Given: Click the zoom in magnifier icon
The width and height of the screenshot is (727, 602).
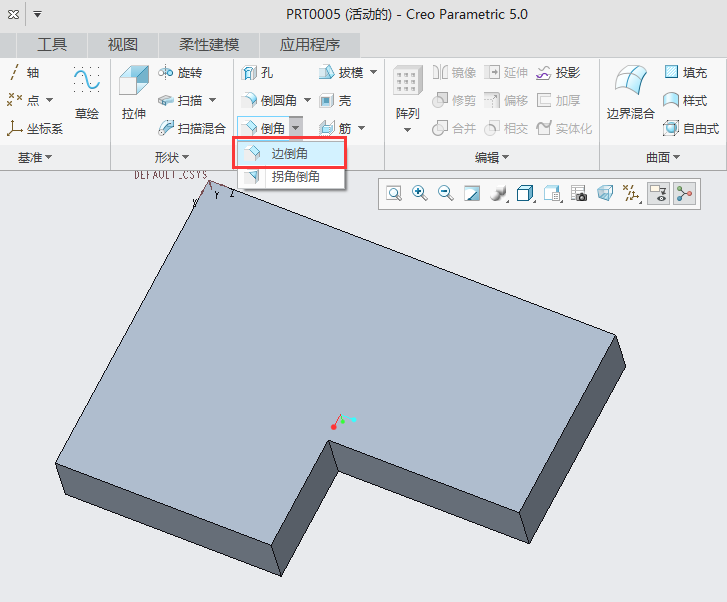Looking at the screenshot, I should 420,193.
